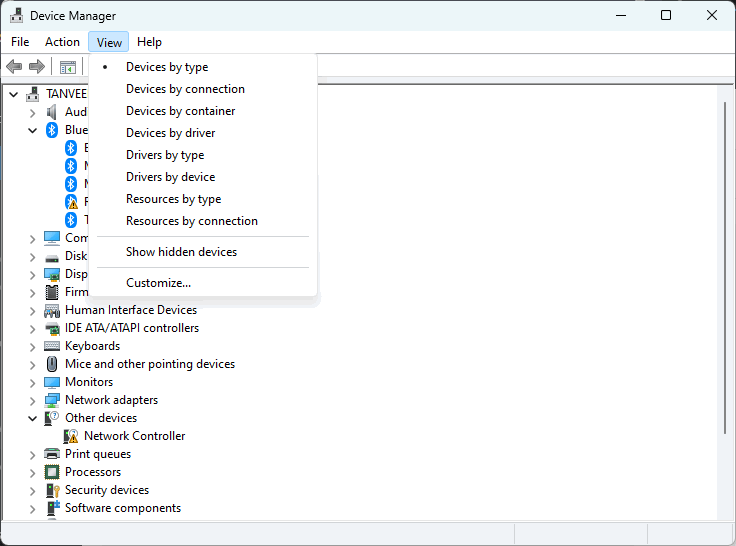The height and width of the screenshot is (546, 736).
Task: Click the Disk drives icon
Action: click(x=52, y=257)
